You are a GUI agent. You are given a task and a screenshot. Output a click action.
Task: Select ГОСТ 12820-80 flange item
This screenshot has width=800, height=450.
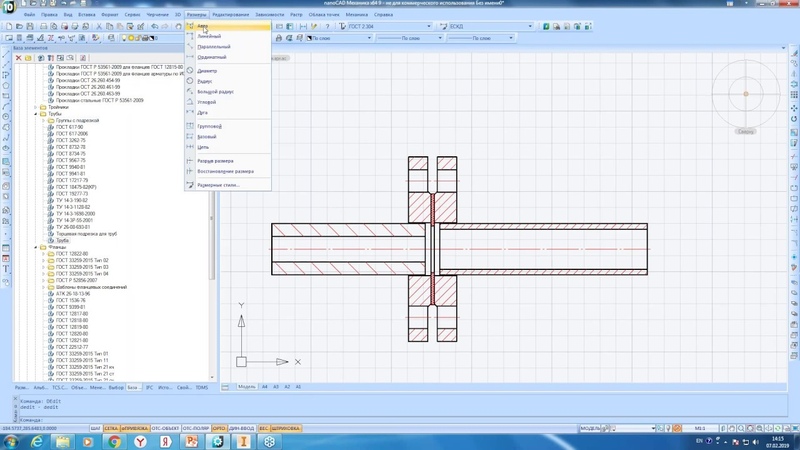[72, 334]
